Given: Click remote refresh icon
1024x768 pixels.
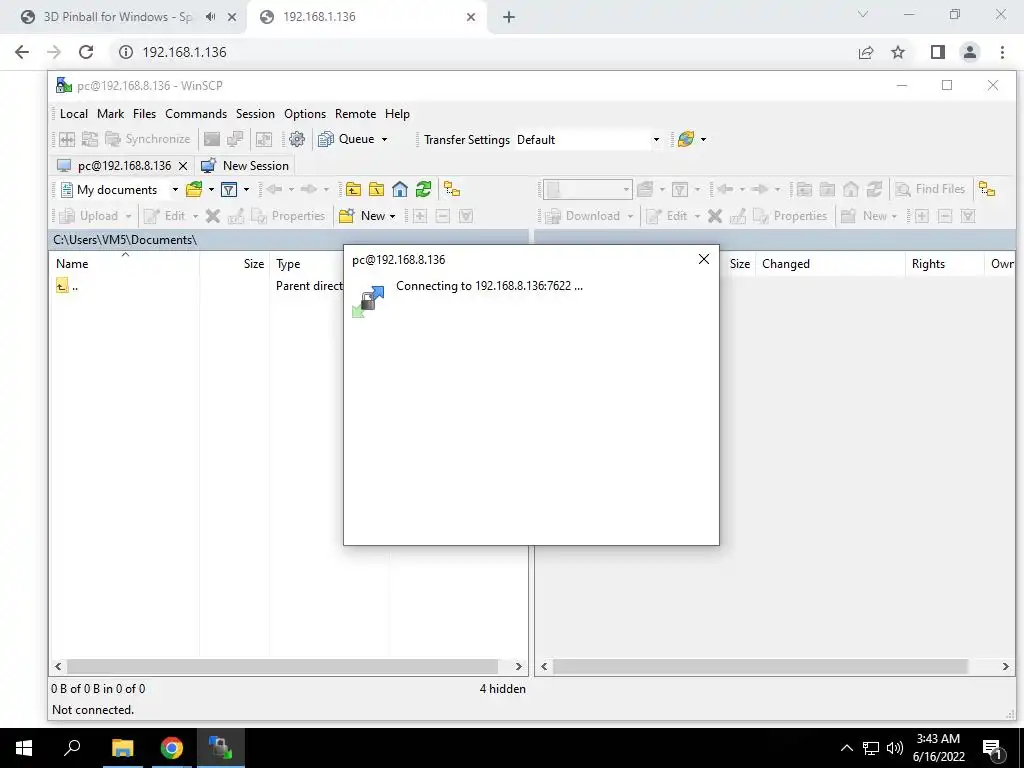Looking at the screenshot, I should pos(874,189).
